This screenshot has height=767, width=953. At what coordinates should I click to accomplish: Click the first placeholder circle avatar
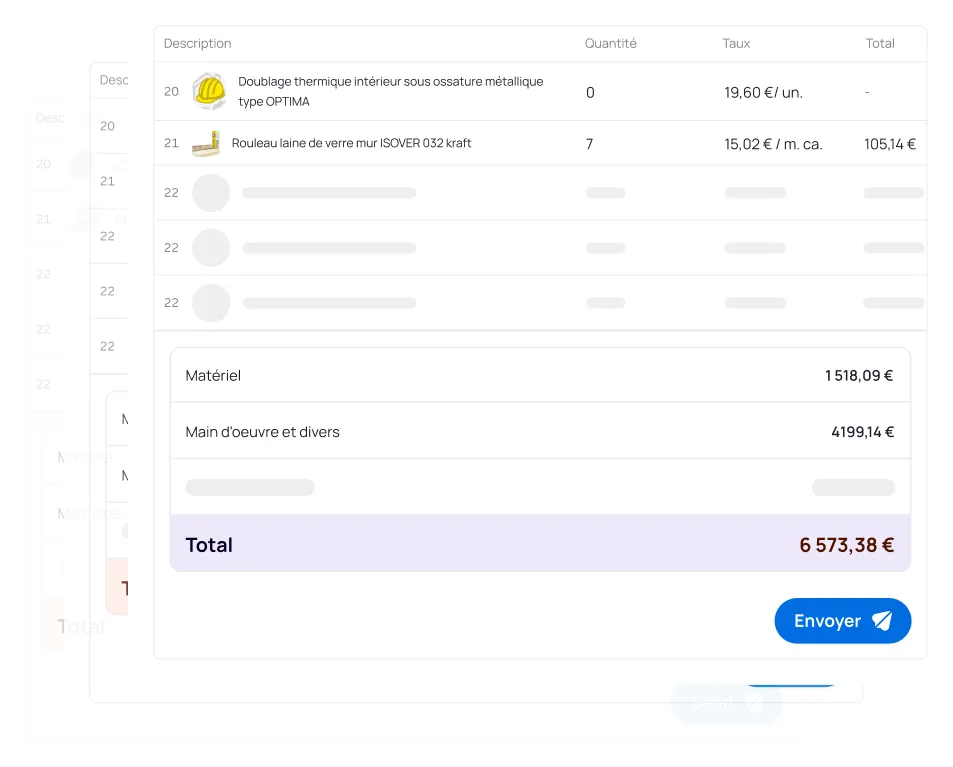click(x=211, y=193)
